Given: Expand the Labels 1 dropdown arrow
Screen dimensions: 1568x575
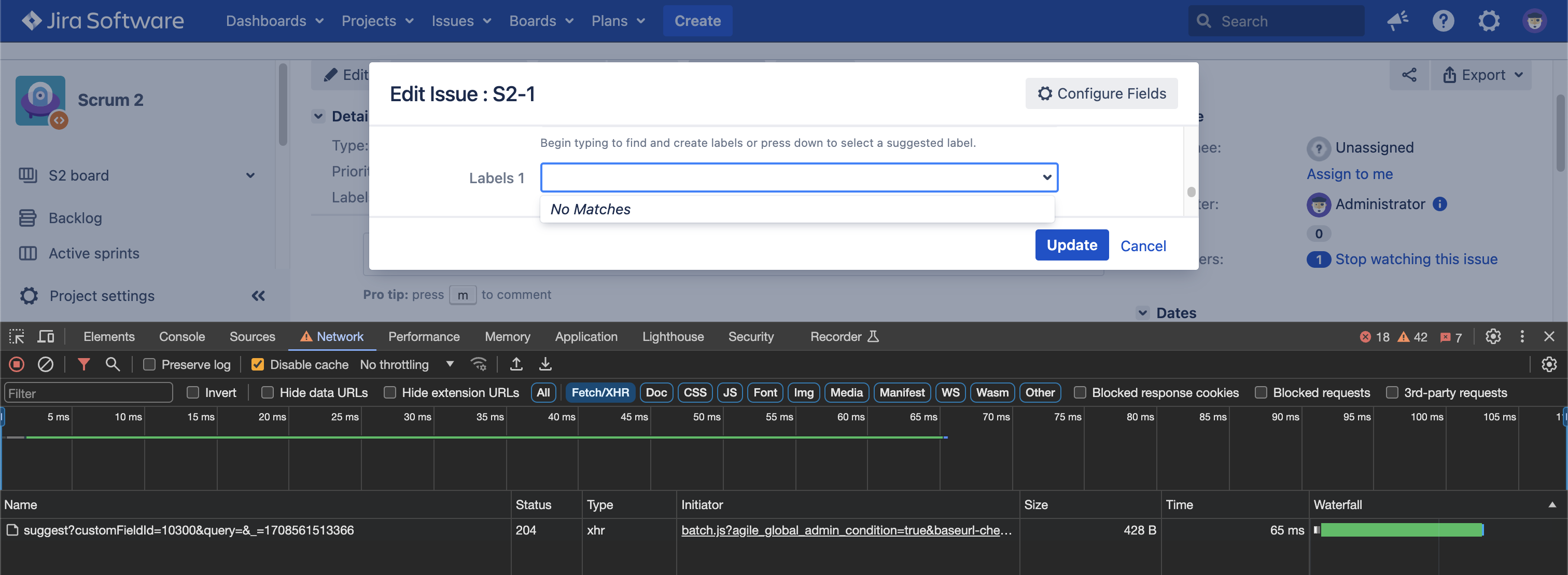Looking at the screenshot, I should (1046, 177).
